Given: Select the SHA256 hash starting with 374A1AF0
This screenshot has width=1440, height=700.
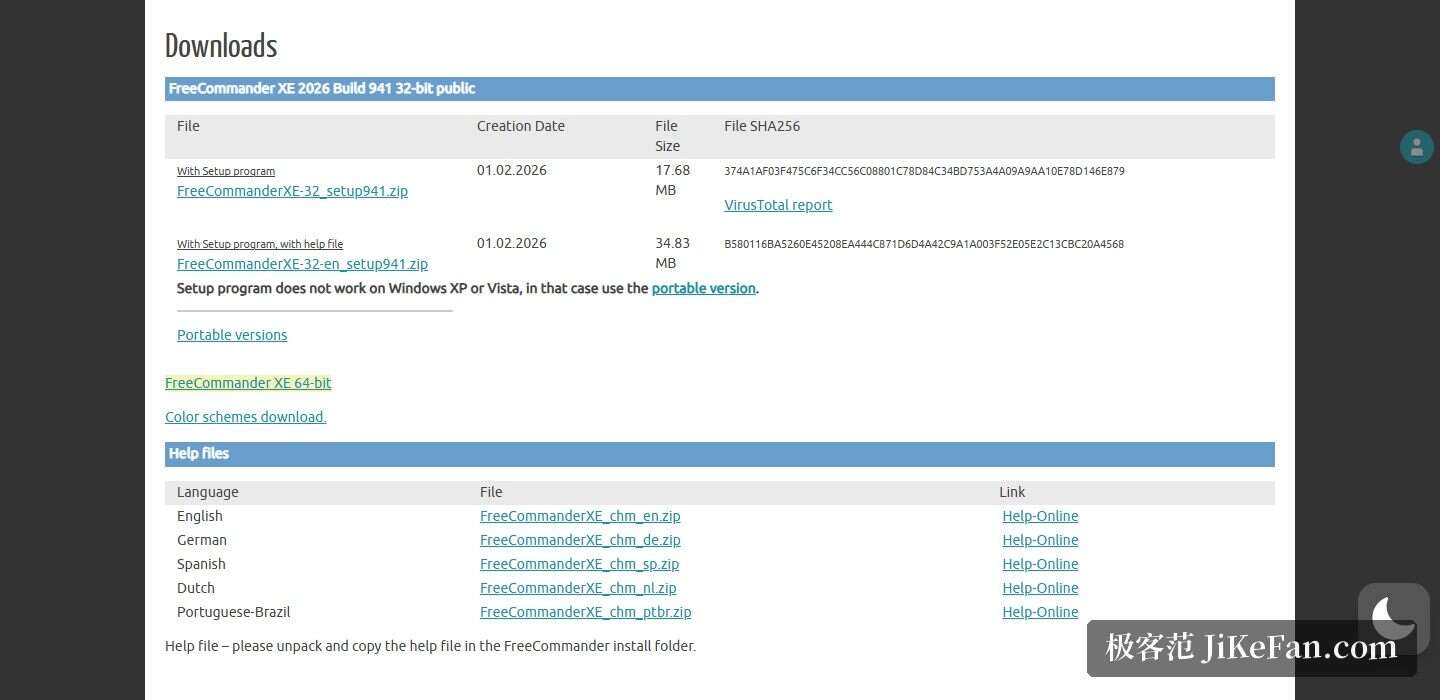Looking at the screenshot, I should tap(924, 171).
